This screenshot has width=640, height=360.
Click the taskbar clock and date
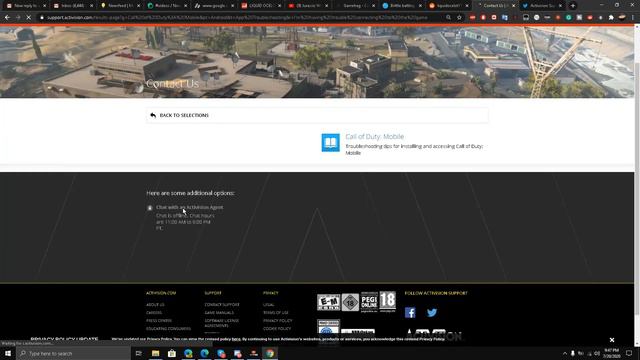611,353
